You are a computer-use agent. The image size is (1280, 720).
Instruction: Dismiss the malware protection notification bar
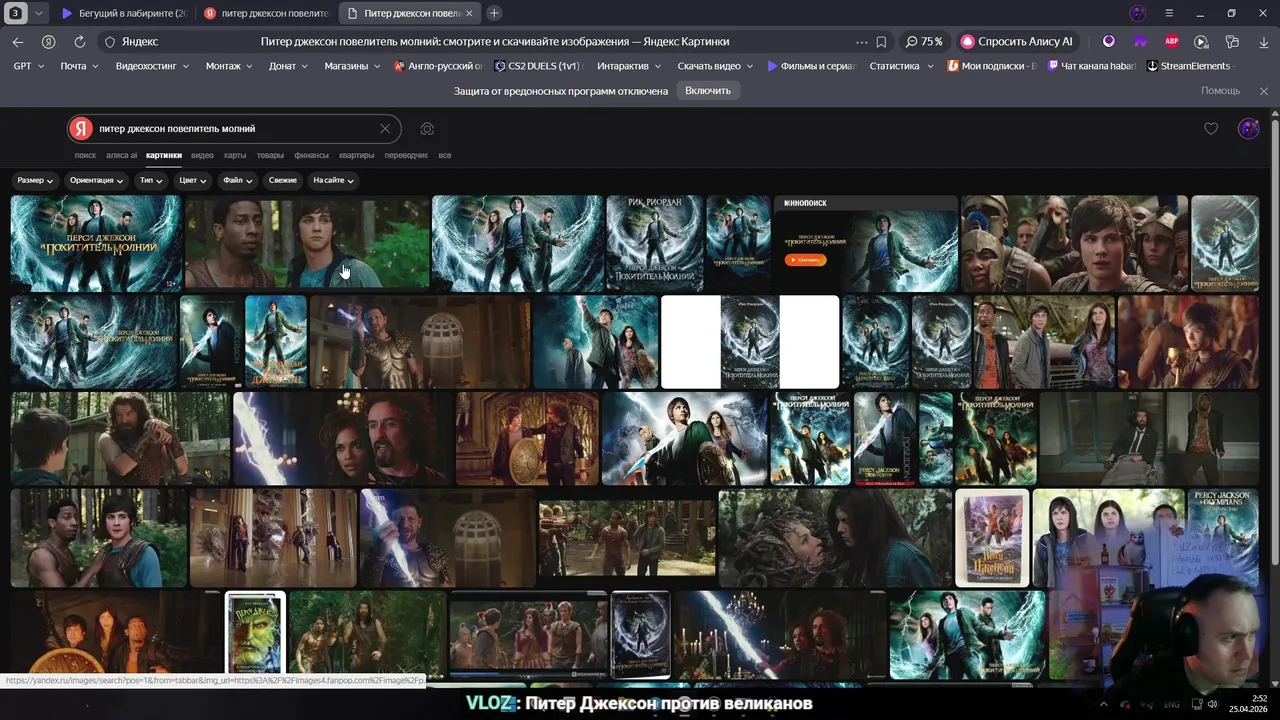[1263, 91]
